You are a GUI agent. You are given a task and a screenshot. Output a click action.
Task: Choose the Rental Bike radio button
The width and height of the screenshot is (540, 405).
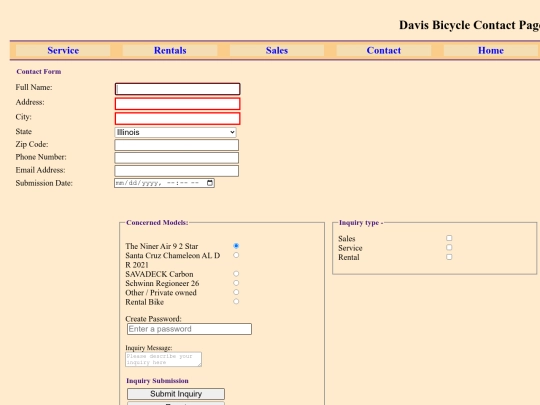(236, 302)
